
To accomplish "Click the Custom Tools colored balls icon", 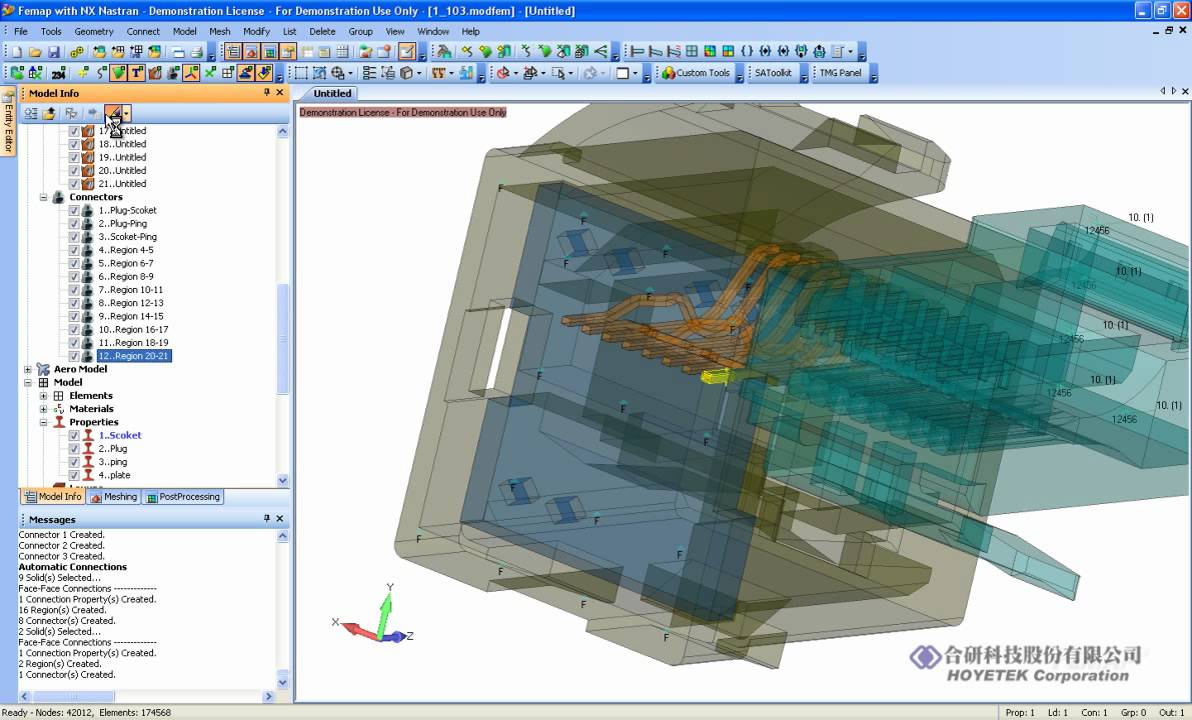I will click(x=668, y=73).
